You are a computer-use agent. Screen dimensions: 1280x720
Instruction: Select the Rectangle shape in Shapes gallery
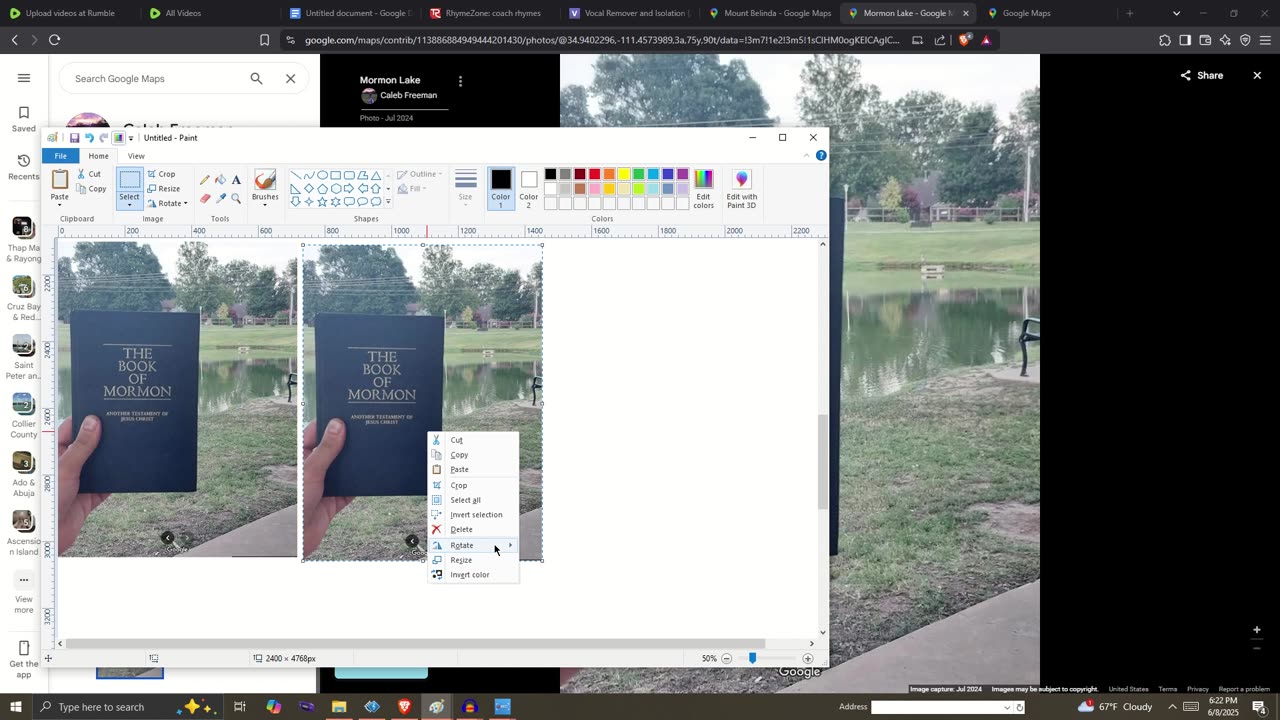(x=336, y=175)
